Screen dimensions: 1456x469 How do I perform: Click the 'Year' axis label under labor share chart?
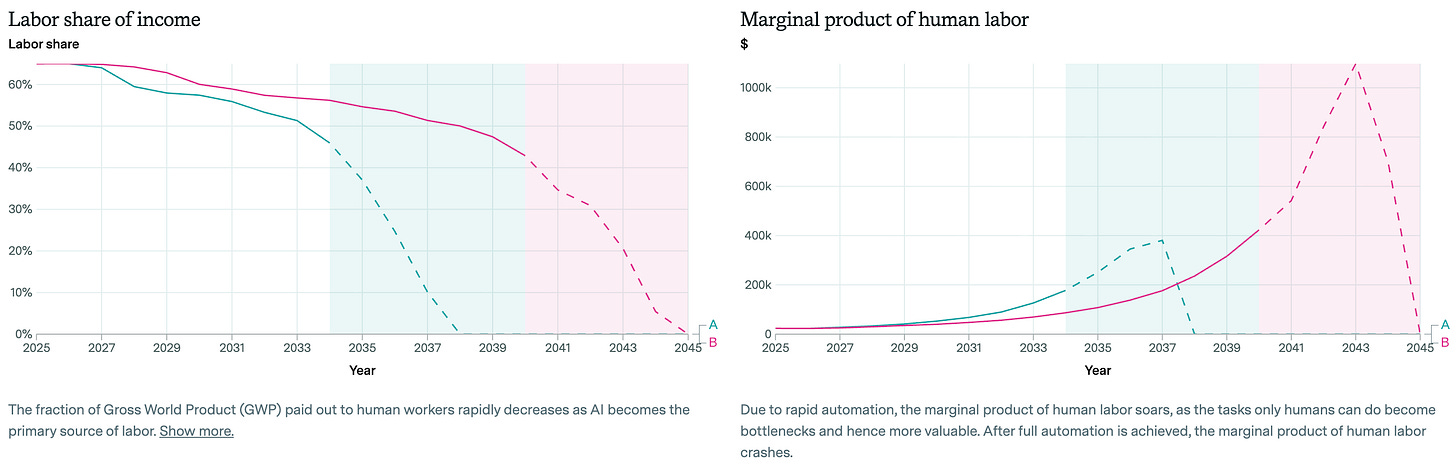tap(362, 370)
